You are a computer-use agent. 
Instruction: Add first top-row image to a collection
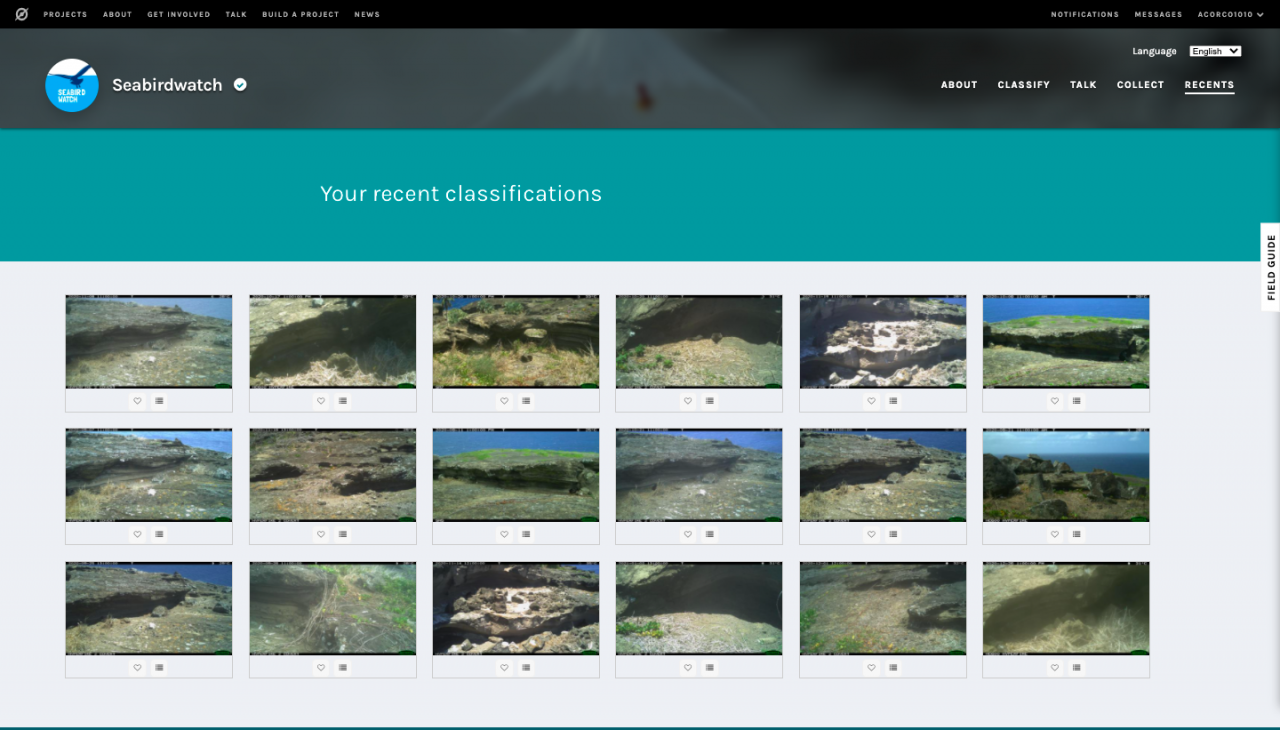click(x=160, y=401)
